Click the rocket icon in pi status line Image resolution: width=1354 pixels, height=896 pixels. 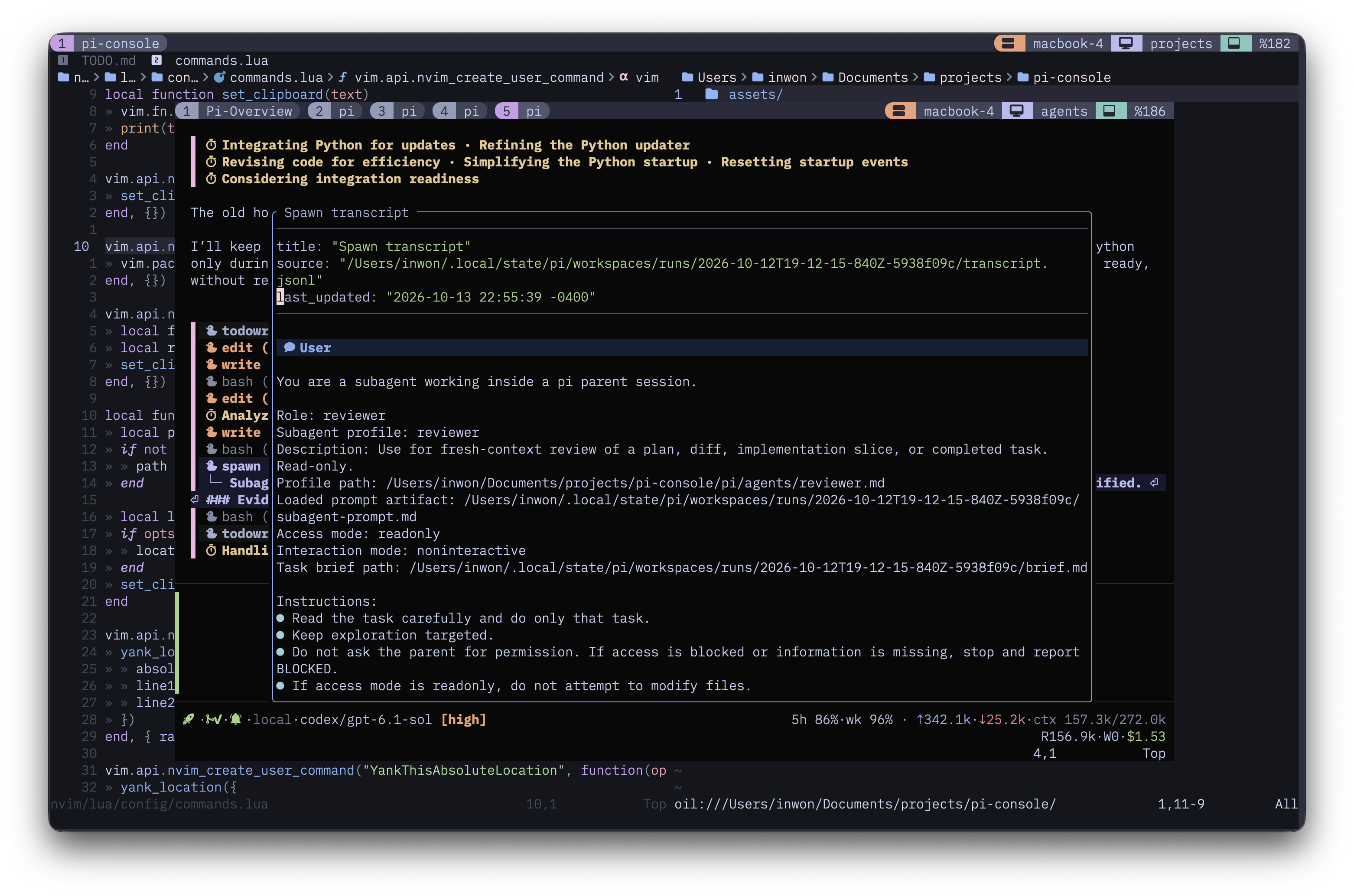coord(188,719)
